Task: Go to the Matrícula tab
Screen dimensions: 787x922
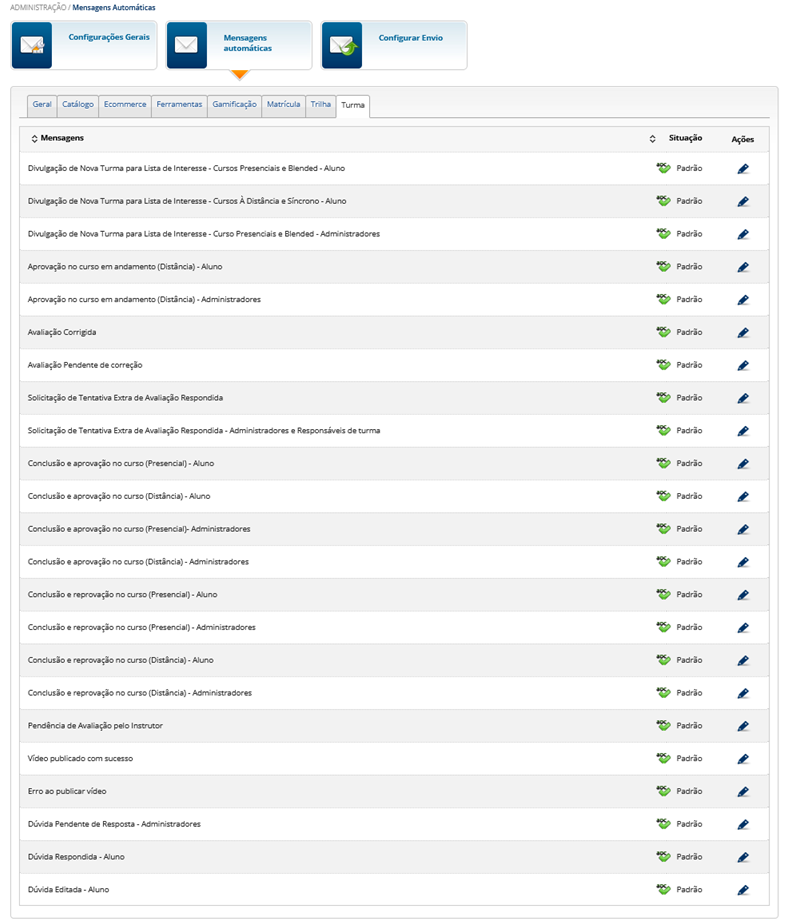Action: [x=284, y=104]
